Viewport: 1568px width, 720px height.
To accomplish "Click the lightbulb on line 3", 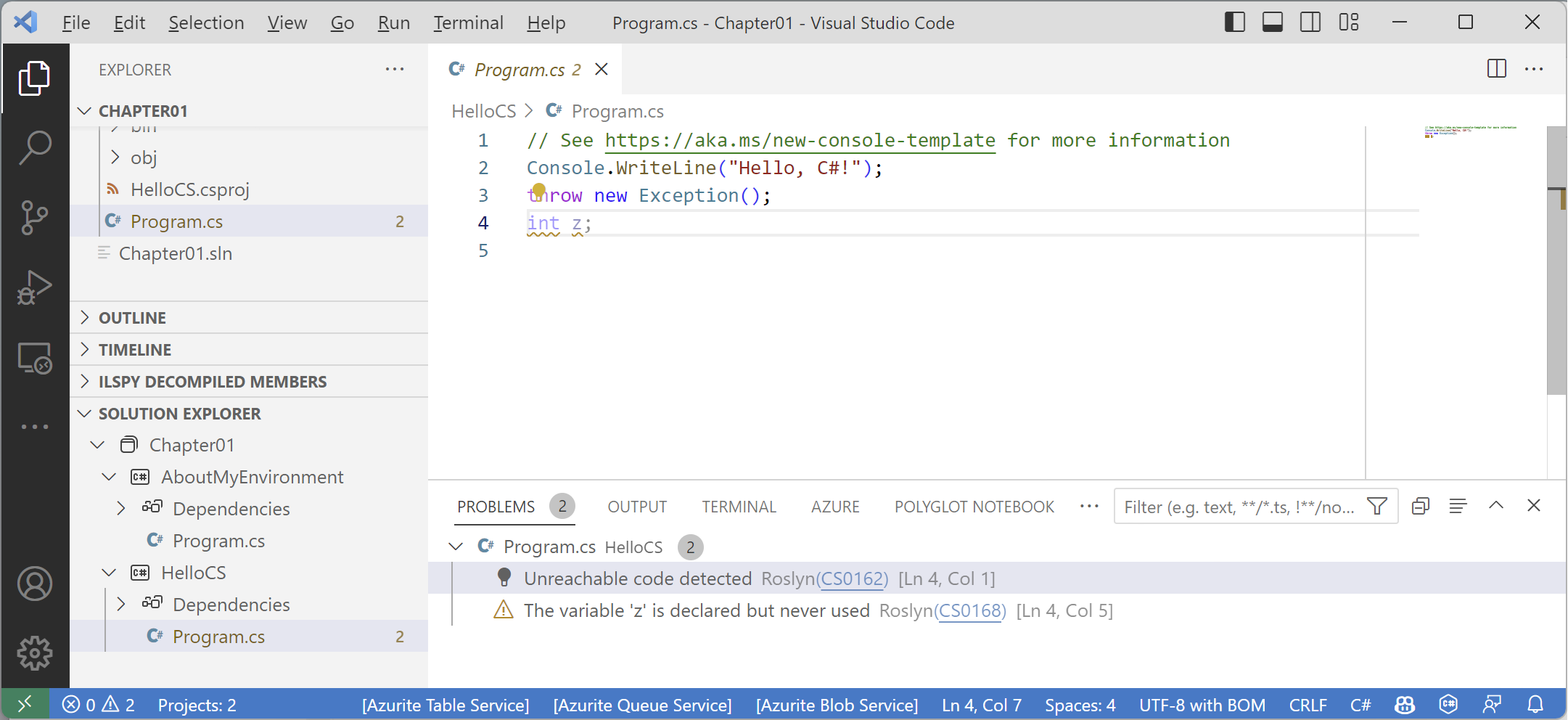I will (x=538, y=191).
